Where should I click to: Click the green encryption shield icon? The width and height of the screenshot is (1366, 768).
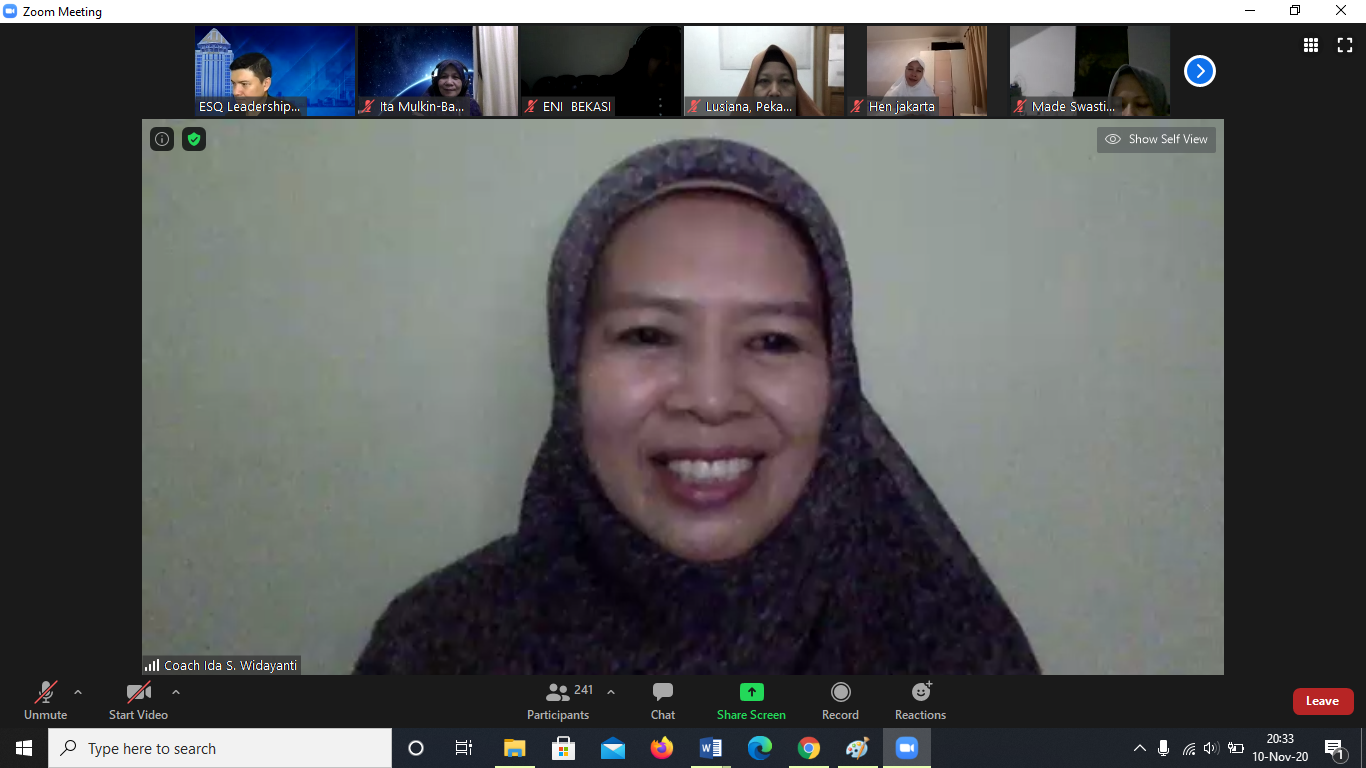(194, 139)
